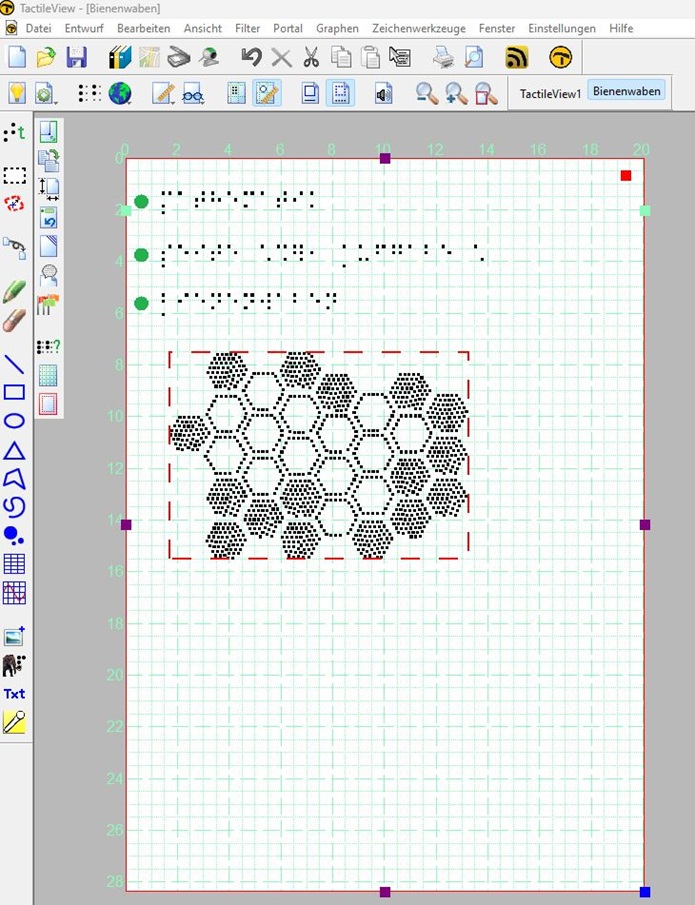Click the Bienenwaben document tab
Viewport: 695px width, 905px height.
[x=625, y=92]
